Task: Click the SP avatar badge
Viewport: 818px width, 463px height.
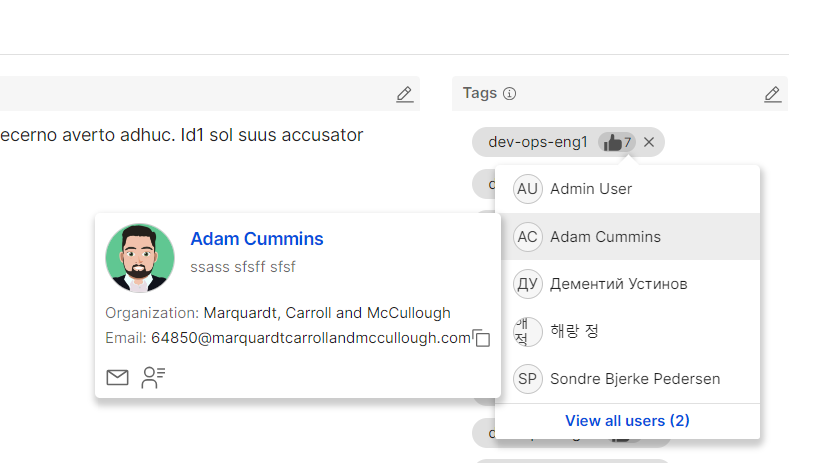Action: coord(527,379)
